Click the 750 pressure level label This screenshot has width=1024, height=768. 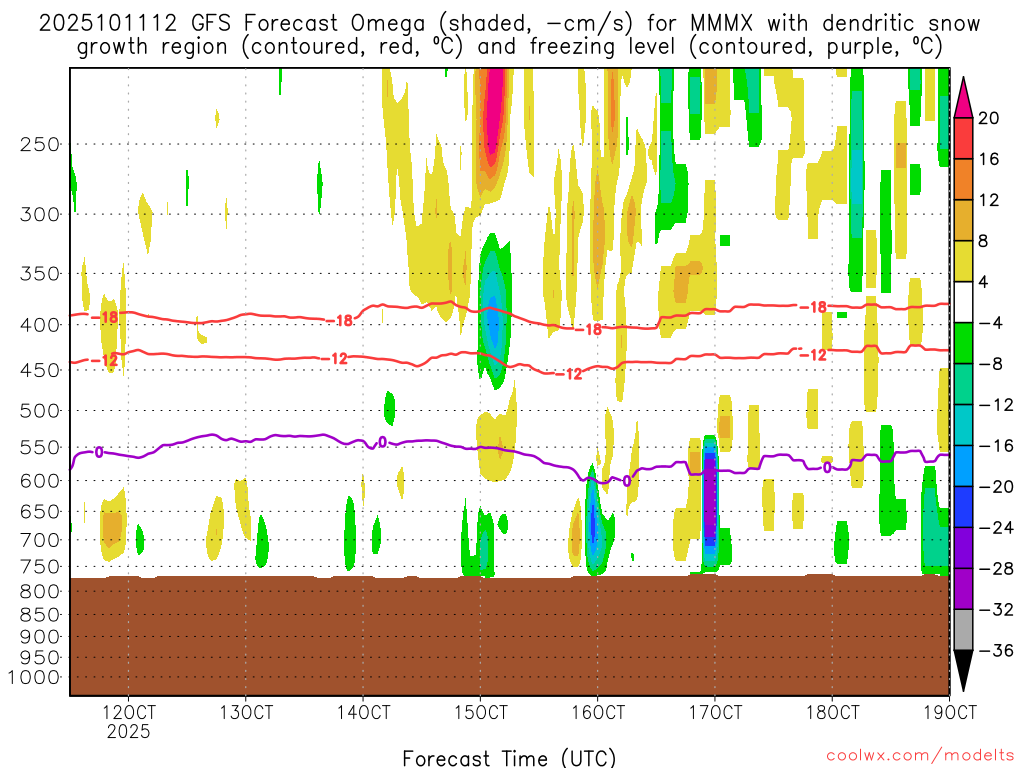point(40,567)
